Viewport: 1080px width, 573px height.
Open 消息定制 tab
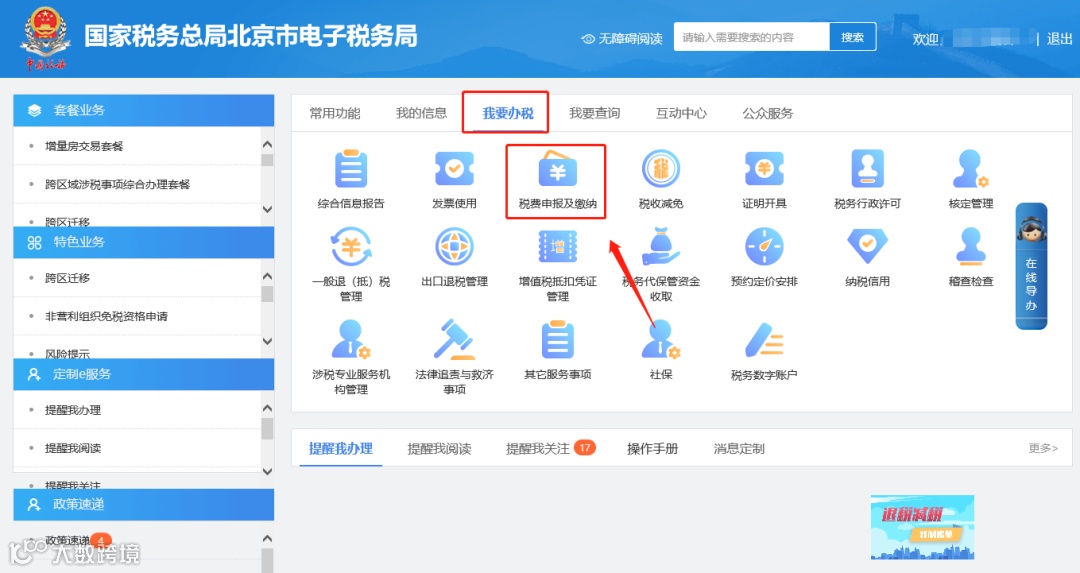coord(739,448)
